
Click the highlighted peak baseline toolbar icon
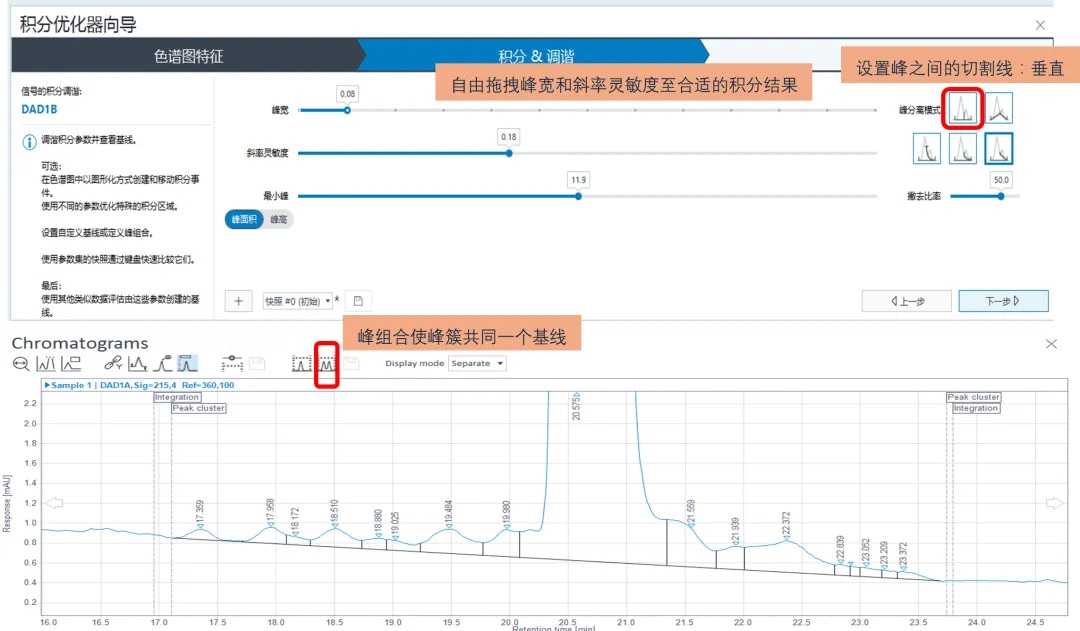(188, 364)
